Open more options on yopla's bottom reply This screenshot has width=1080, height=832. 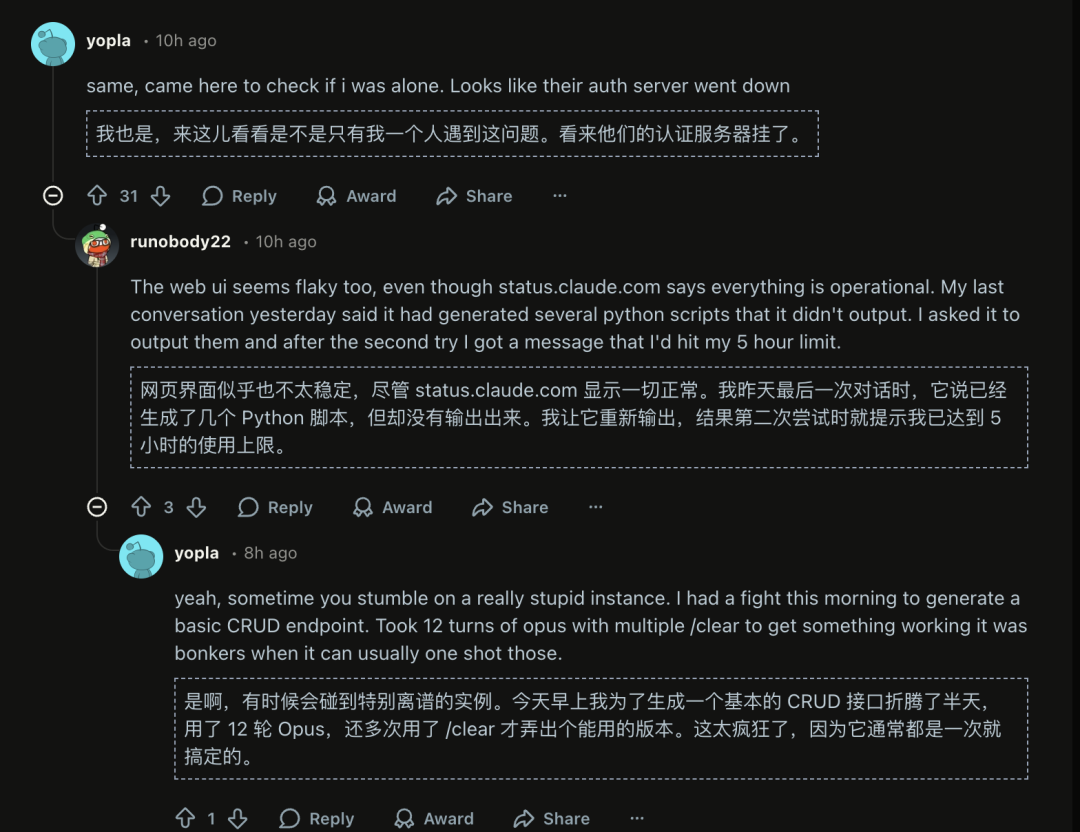coord(637,818)
